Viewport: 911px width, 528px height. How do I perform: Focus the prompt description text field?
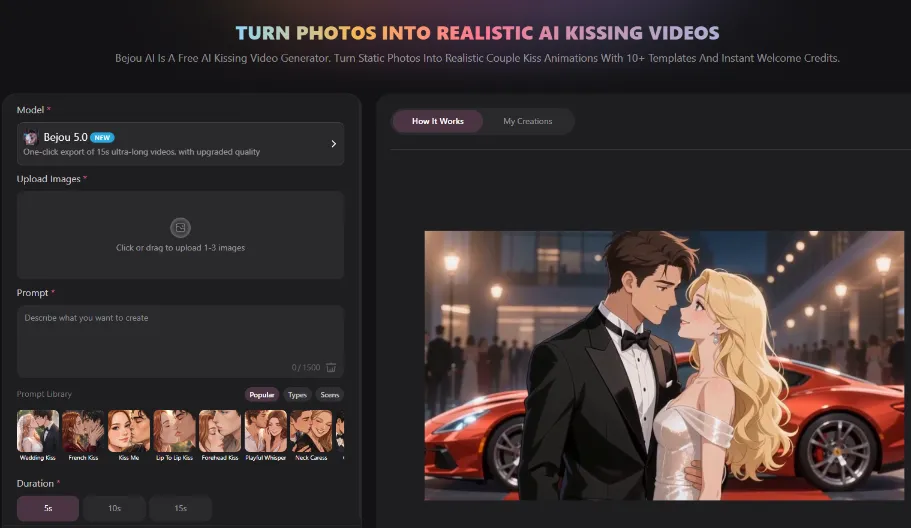(x=180, y=341)
